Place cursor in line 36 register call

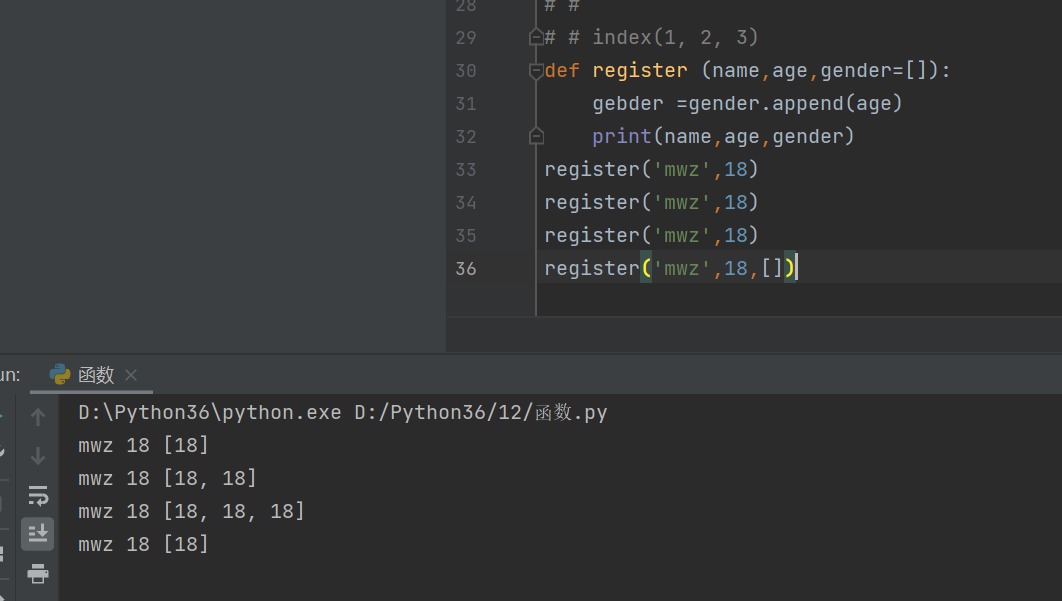click(x=670, y=268)
